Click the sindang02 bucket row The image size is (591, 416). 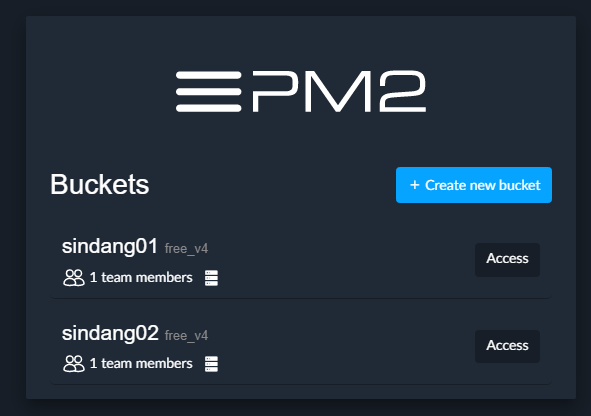click(x=301, y=348)
